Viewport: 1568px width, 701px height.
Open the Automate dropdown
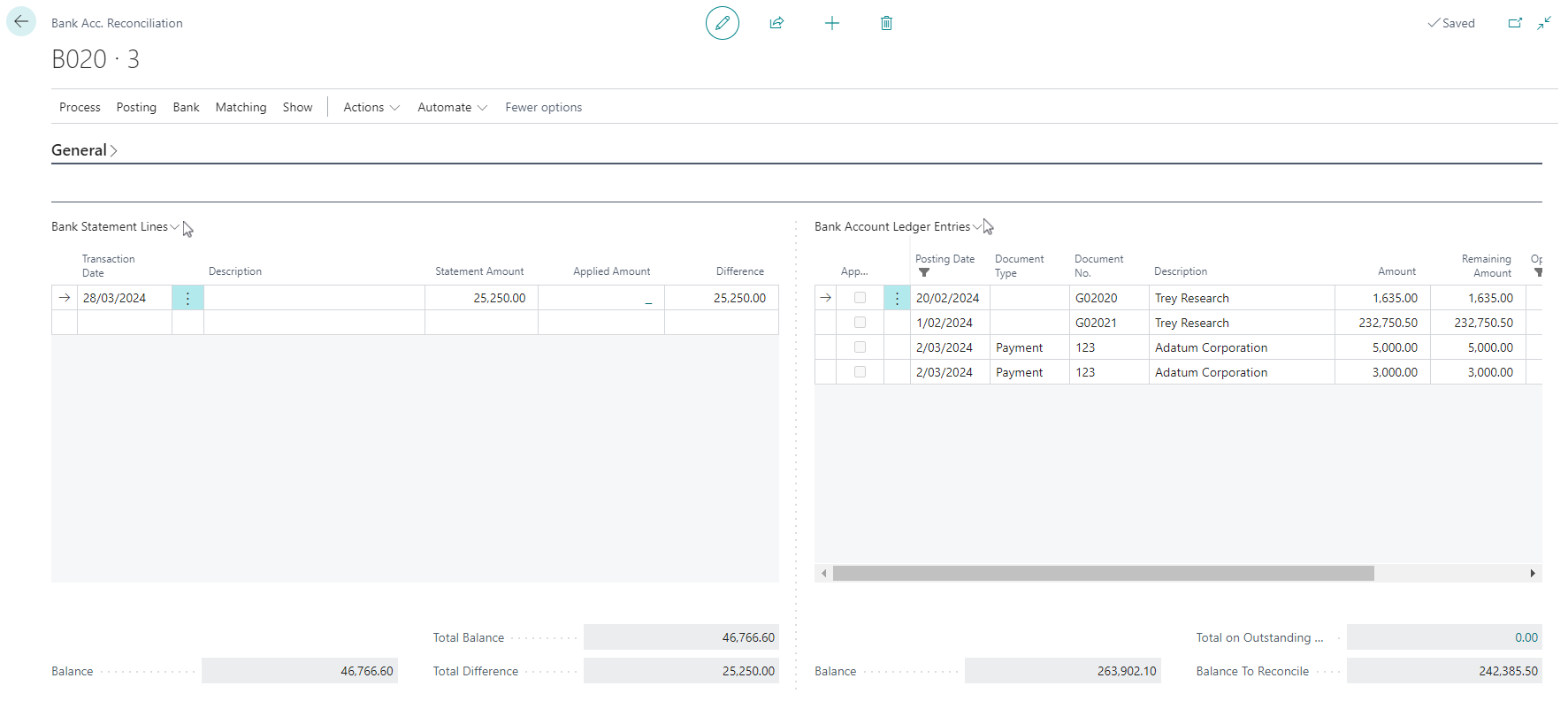coord(452,107)
